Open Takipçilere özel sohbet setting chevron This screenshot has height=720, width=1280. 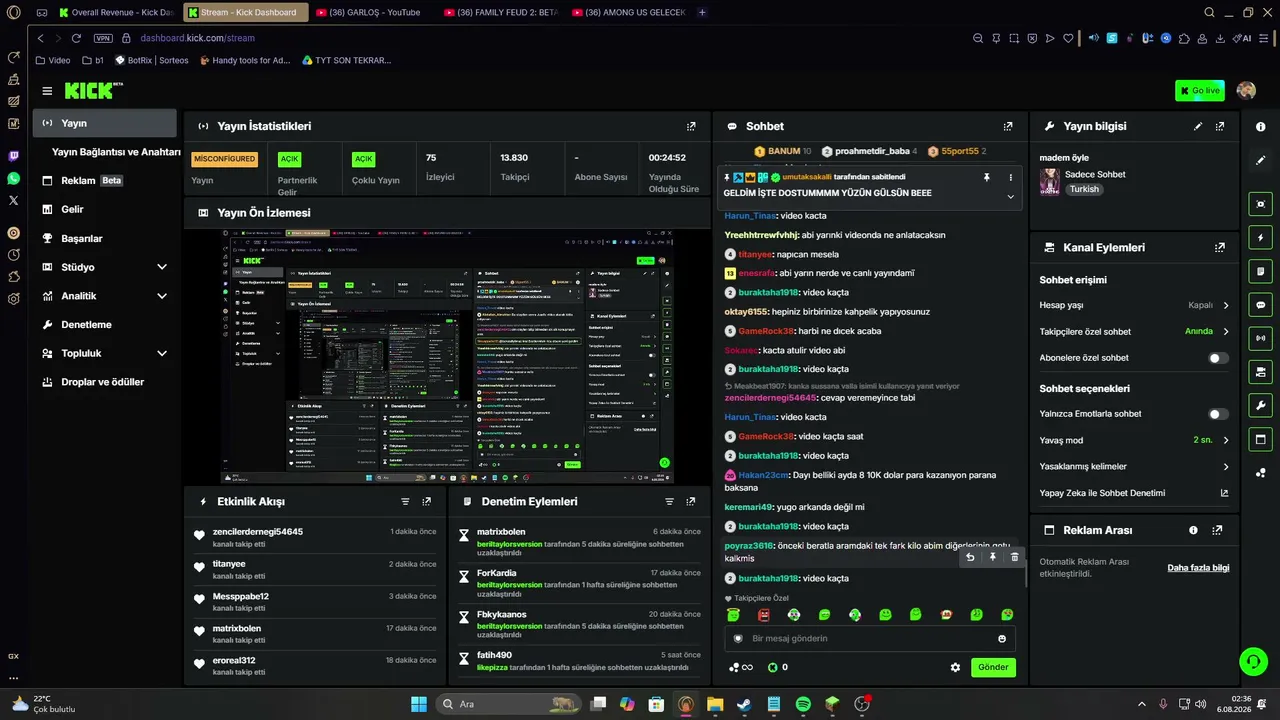click(x=1226, y=331)
